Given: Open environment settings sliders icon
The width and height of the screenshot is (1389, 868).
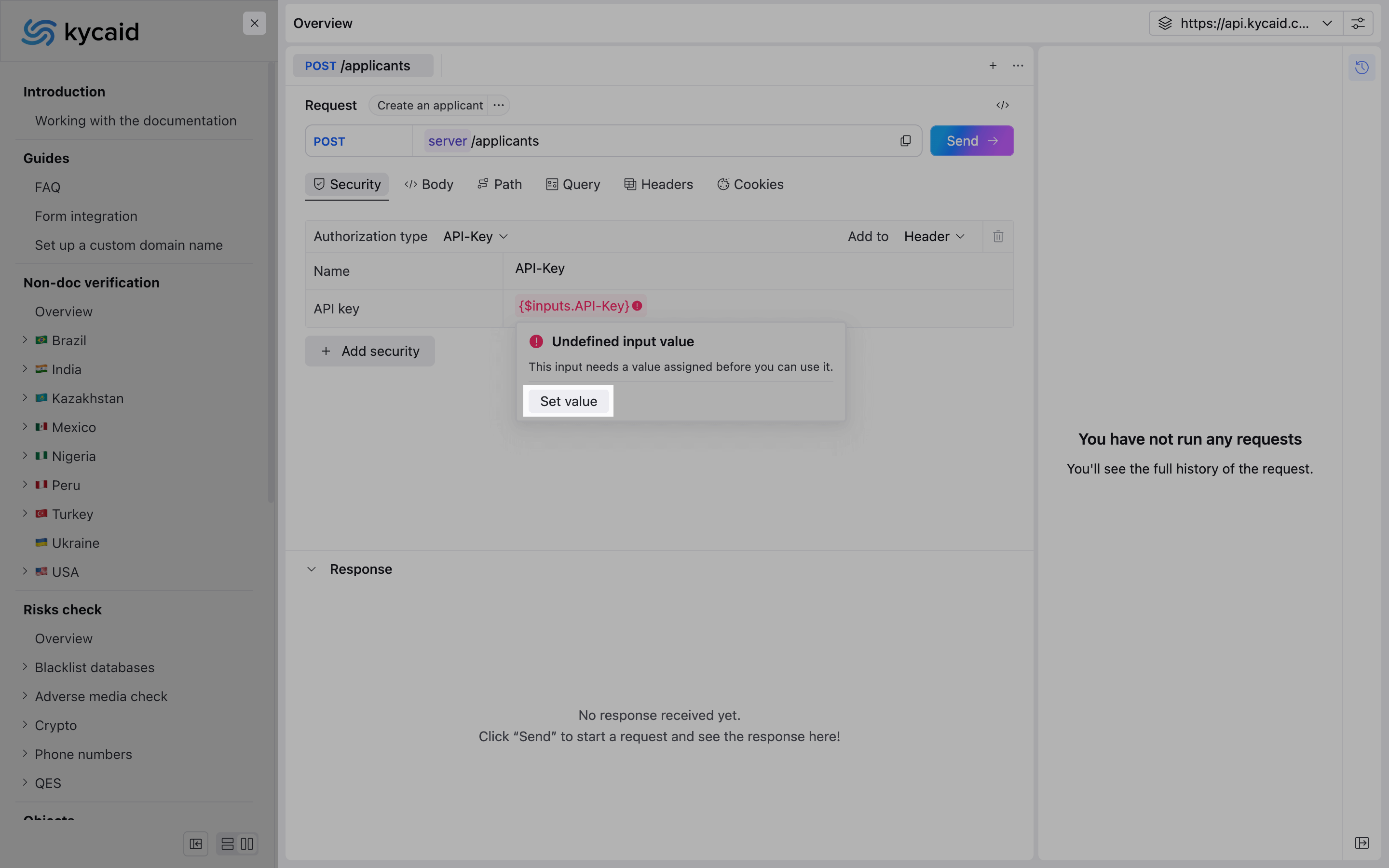Looking at the screenshot, I should tap(1358, 24).
